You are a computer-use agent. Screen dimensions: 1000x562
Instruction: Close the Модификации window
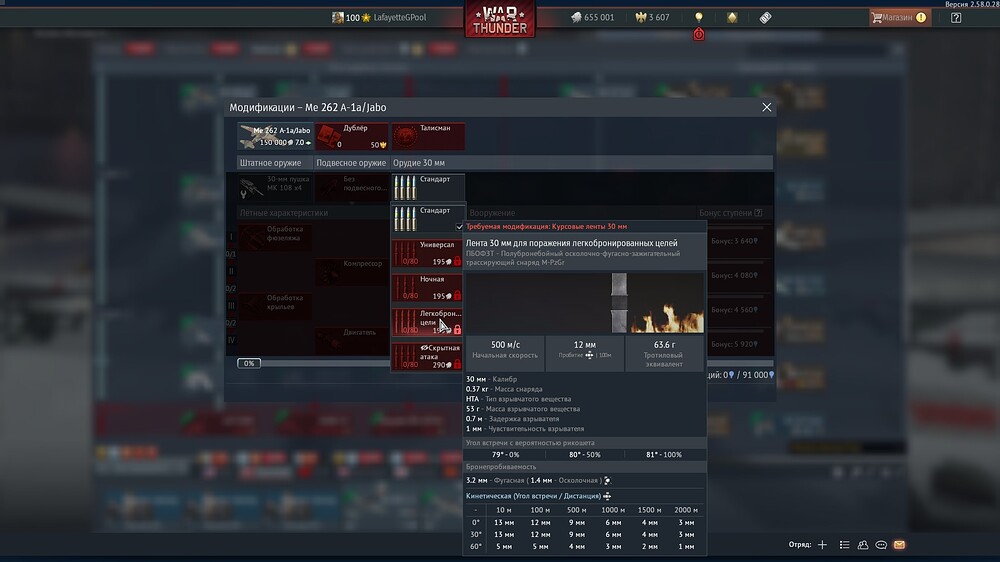767,107
